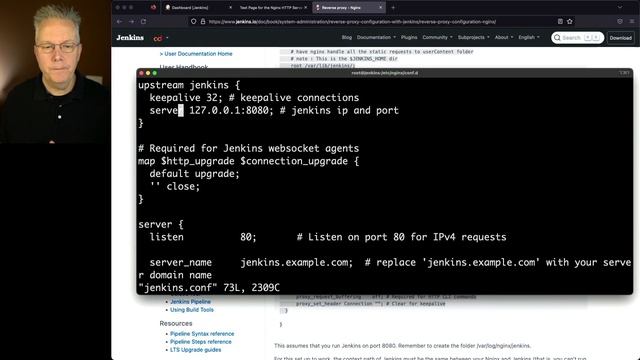Click the search magnifier icon
The width and height of the screenshot is (640, 360).
click(557, 38)
